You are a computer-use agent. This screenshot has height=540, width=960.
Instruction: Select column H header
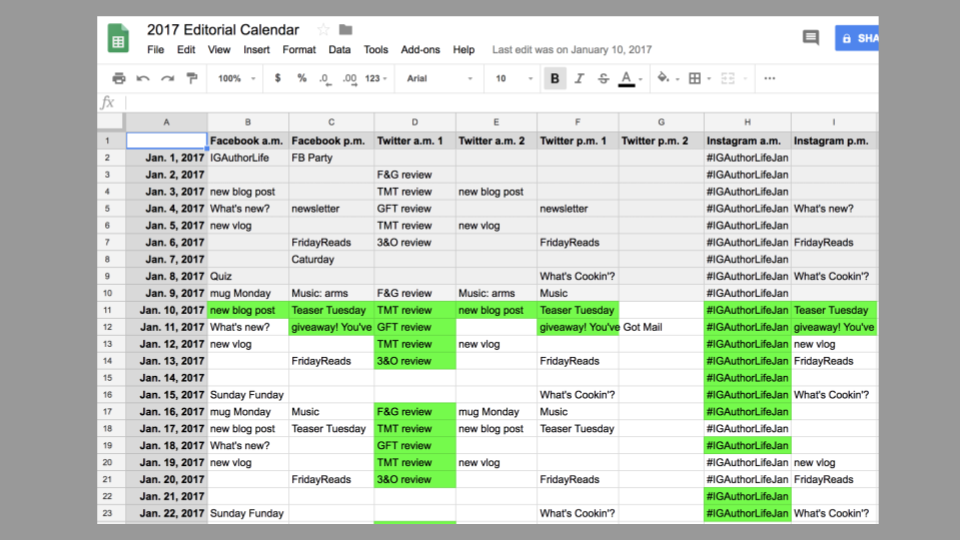pos(747,122)
